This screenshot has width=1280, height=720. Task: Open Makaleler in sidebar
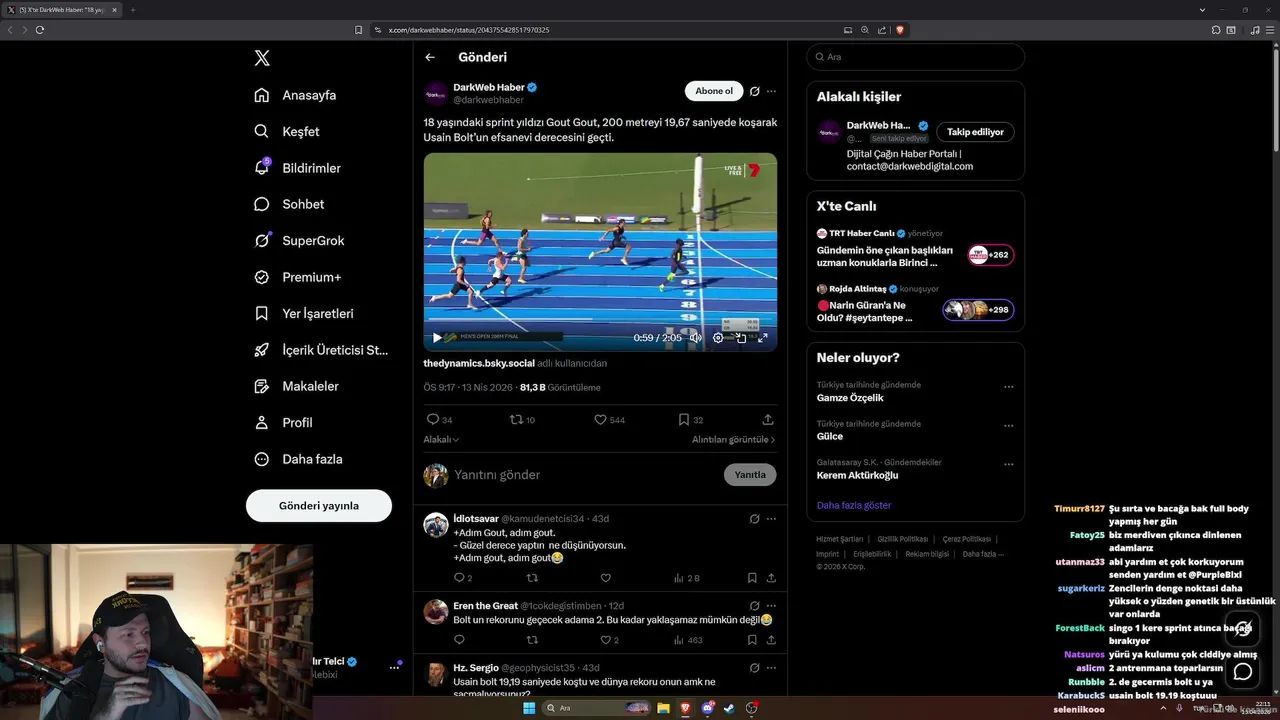296,386
